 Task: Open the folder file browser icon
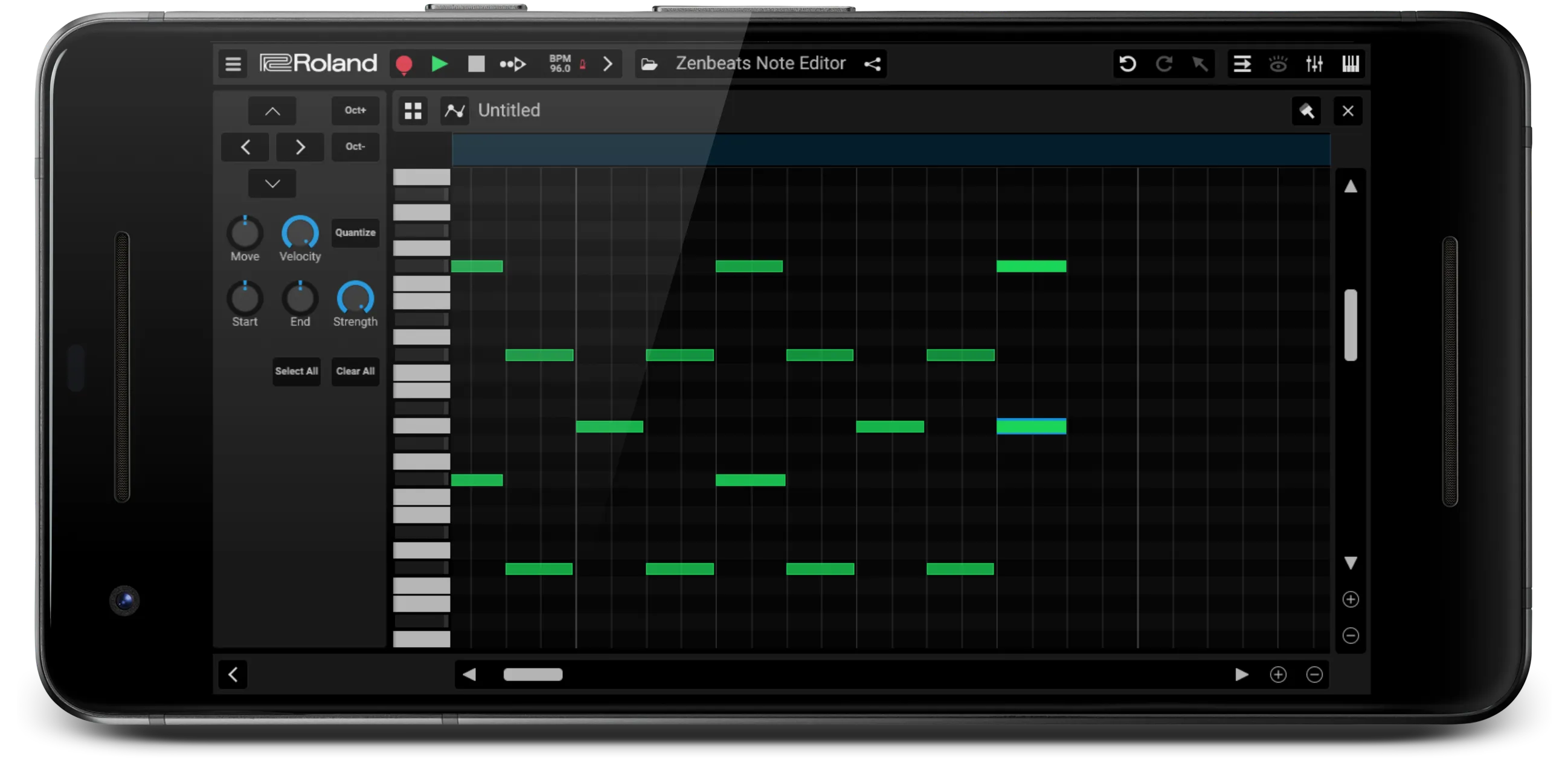click(x=649, y=64)
